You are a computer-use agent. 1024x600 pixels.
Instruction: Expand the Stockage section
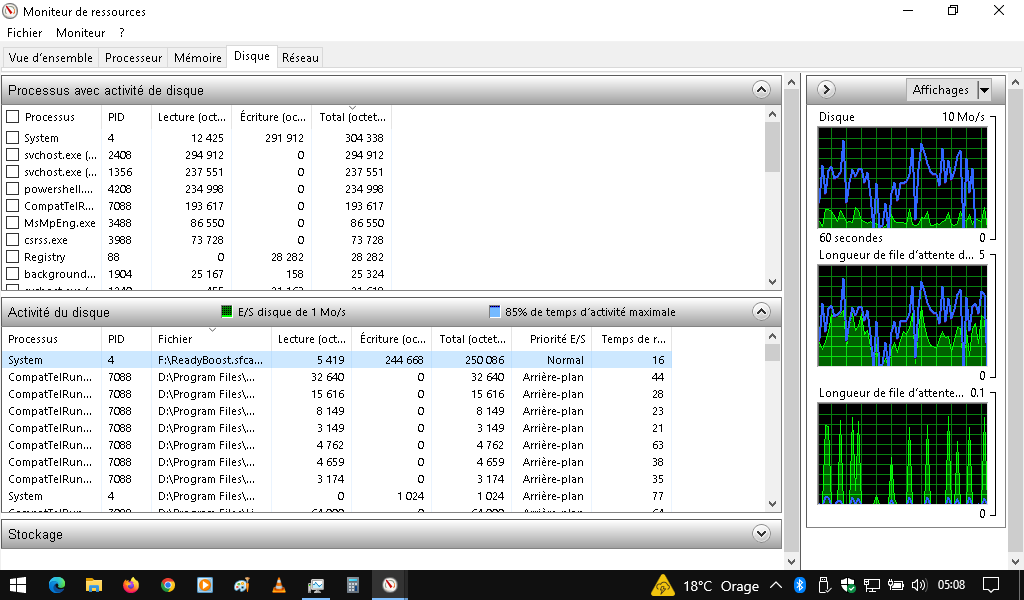coord(761,533)
